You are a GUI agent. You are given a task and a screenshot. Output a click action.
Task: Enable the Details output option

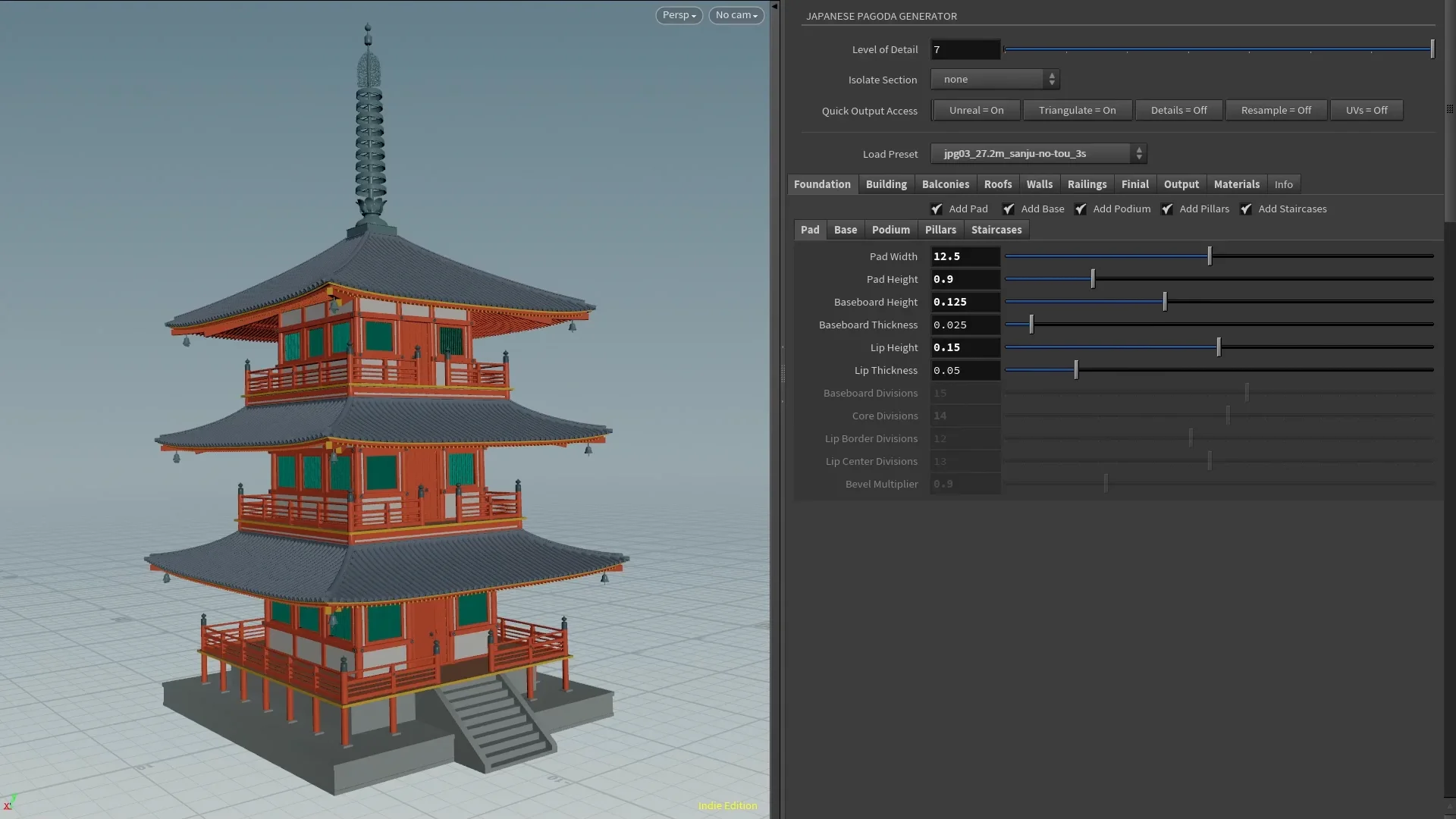point(1179,110)
